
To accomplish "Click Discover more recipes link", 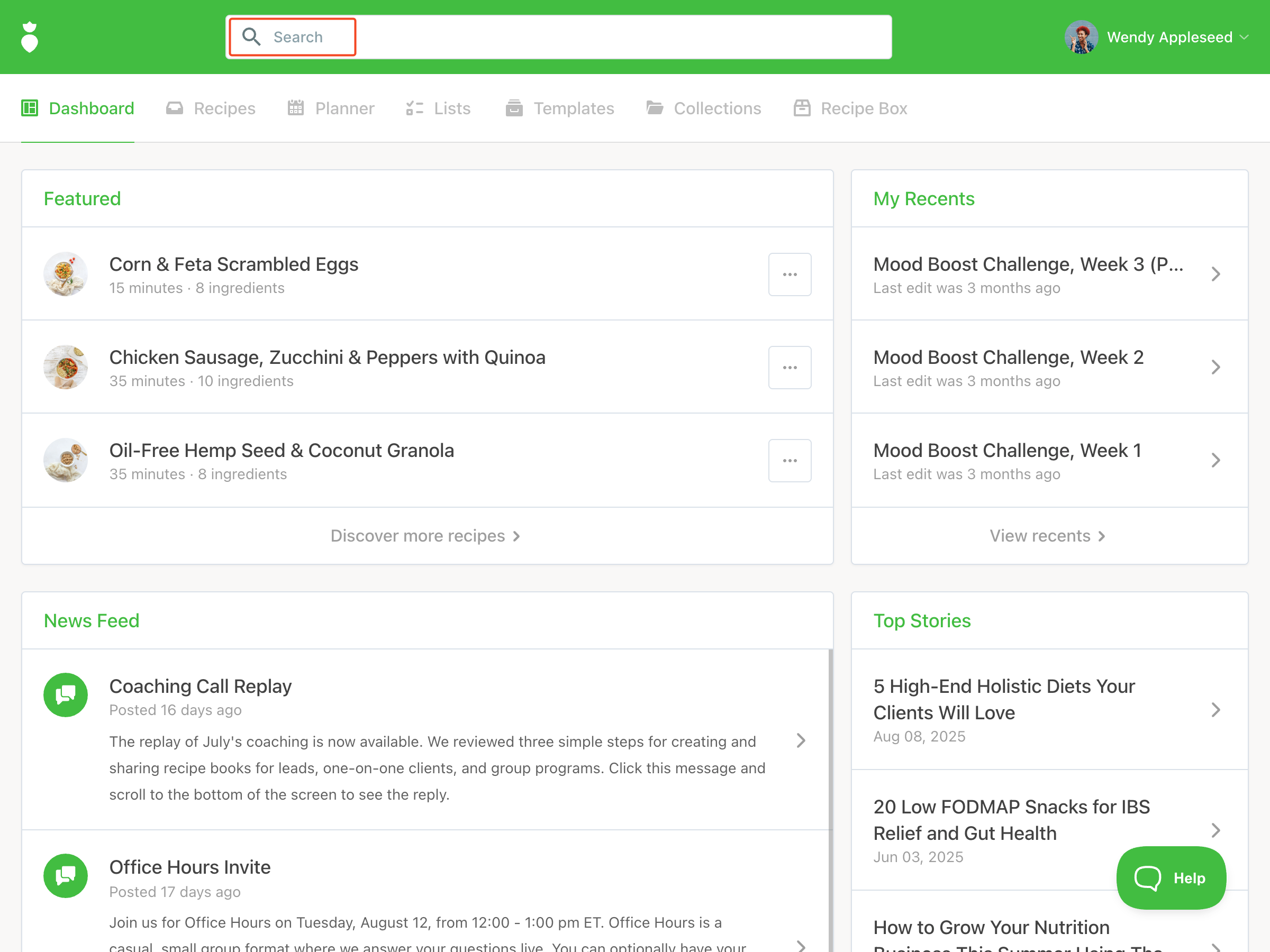I will (x=425, y=535).
